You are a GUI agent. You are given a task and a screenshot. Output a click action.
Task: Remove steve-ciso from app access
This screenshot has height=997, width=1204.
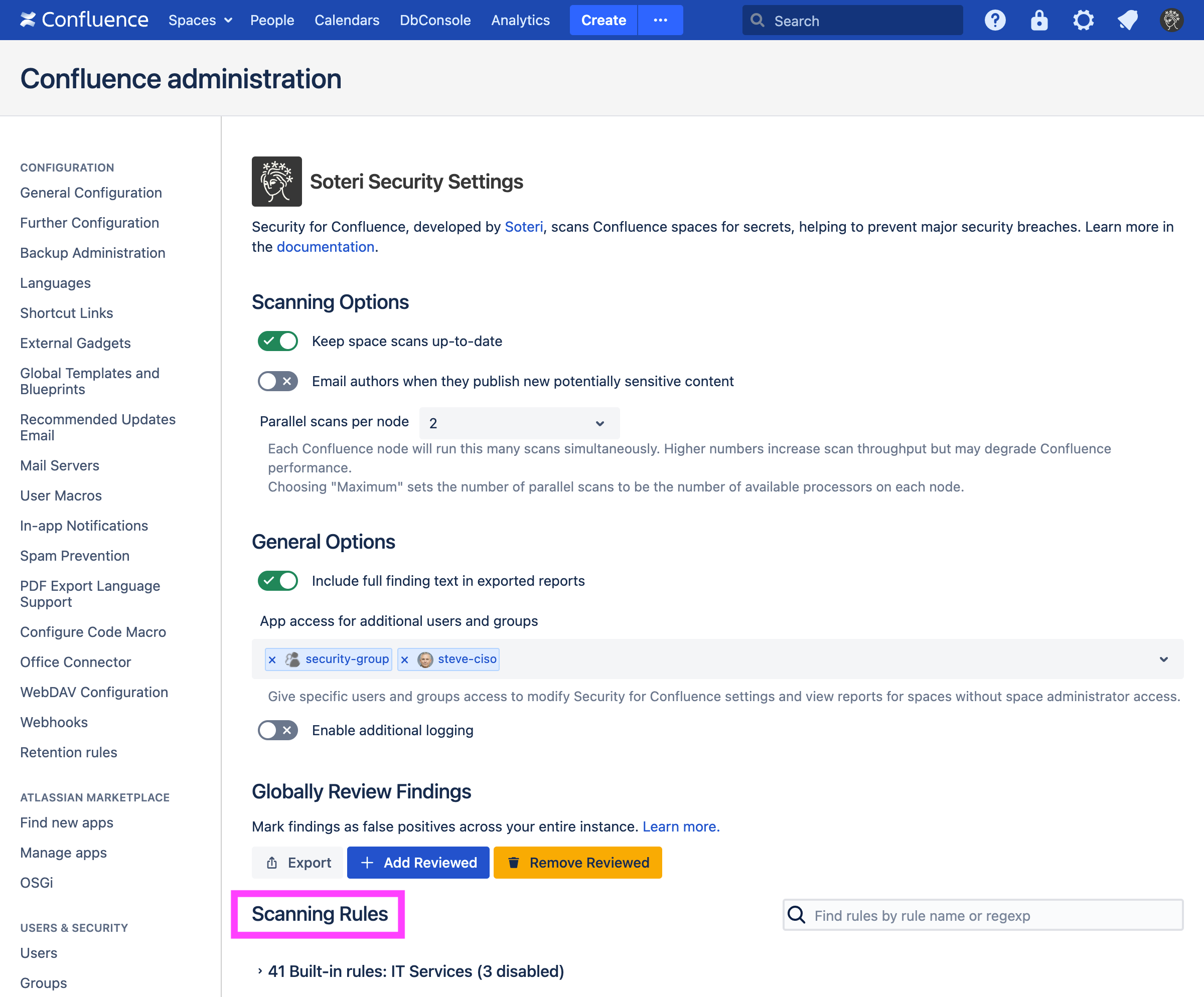coord(405,659)
